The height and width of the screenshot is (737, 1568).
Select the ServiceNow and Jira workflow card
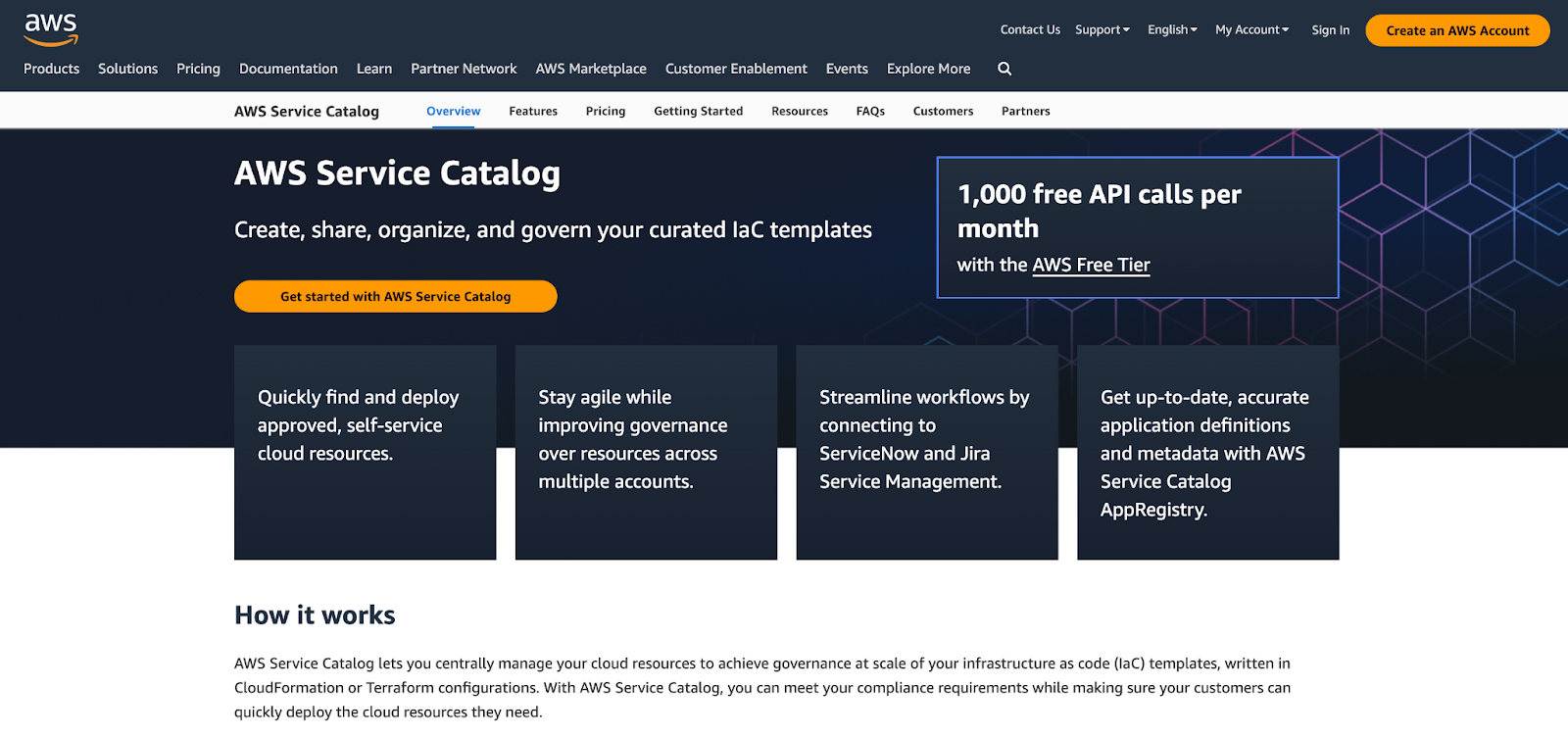927,452
